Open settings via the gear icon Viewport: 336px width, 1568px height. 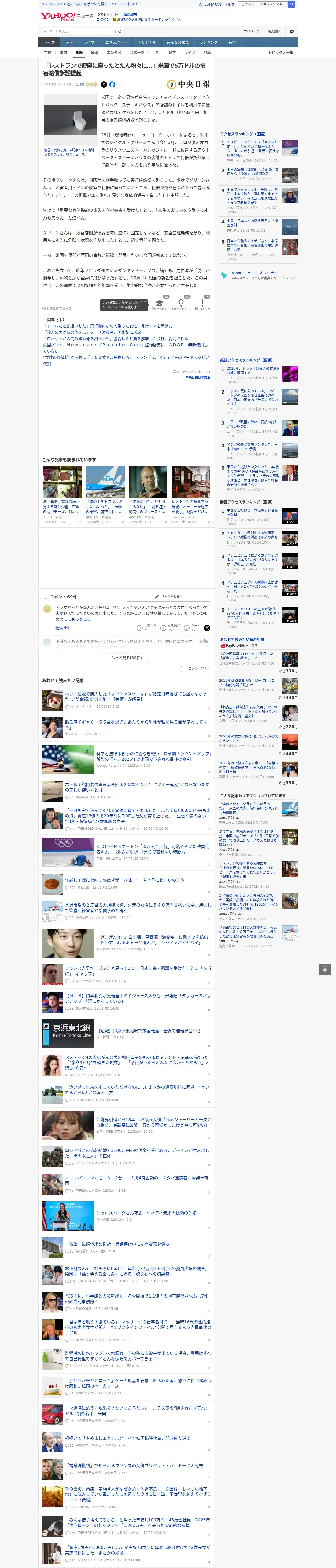[x=292, y=31]
